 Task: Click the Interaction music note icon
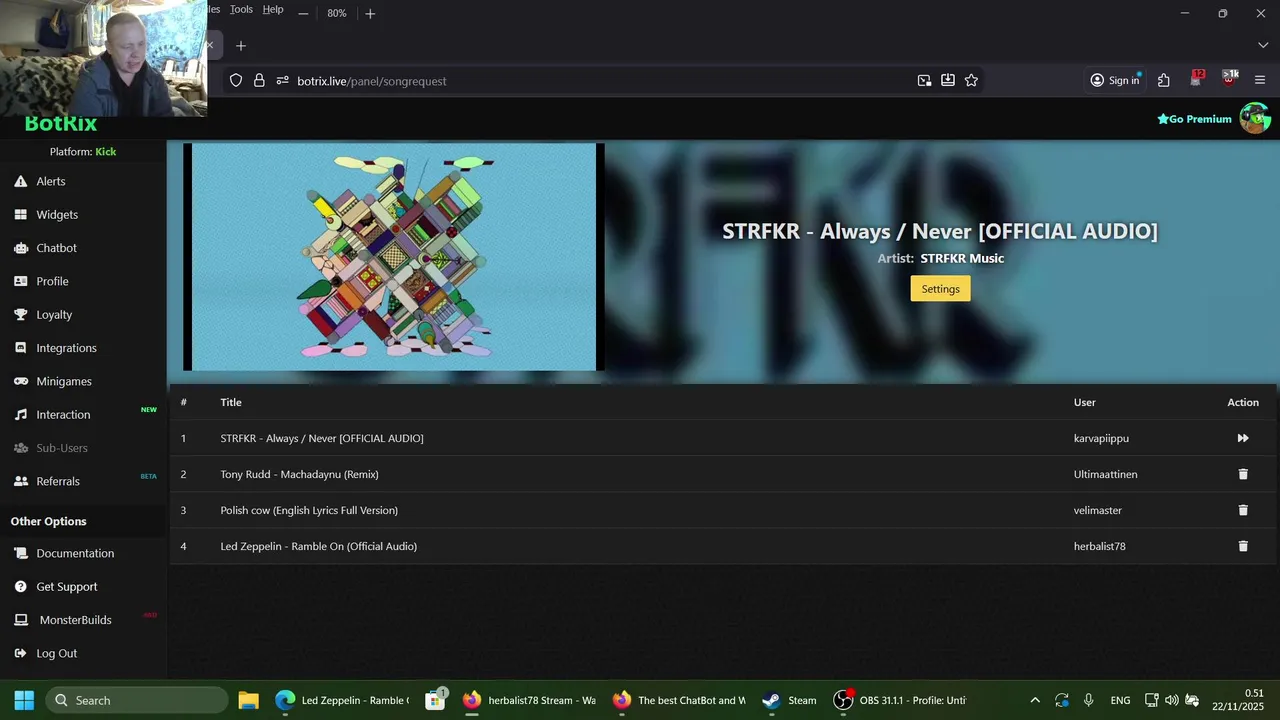pos(20,414)
